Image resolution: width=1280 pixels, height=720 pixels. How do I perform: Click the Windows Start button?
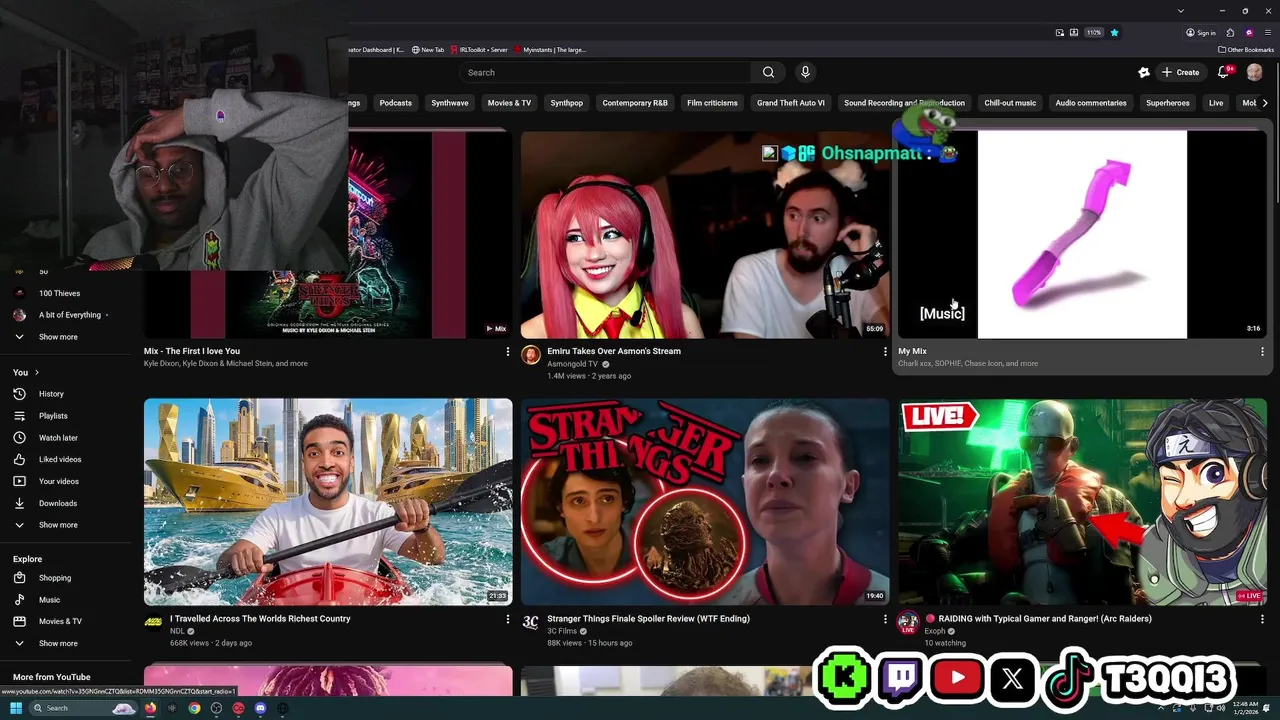(x=16, y=708)
